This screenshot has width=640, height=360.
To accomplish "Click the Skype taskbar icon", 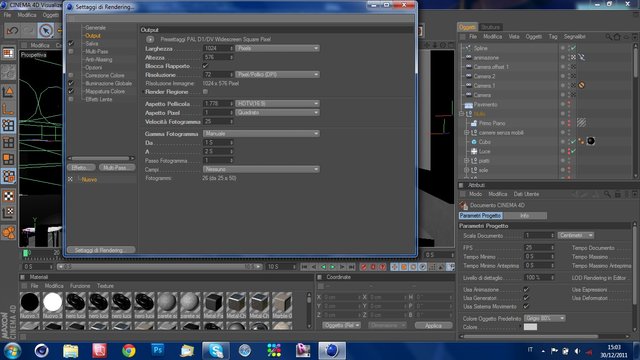I will [216, 350].
